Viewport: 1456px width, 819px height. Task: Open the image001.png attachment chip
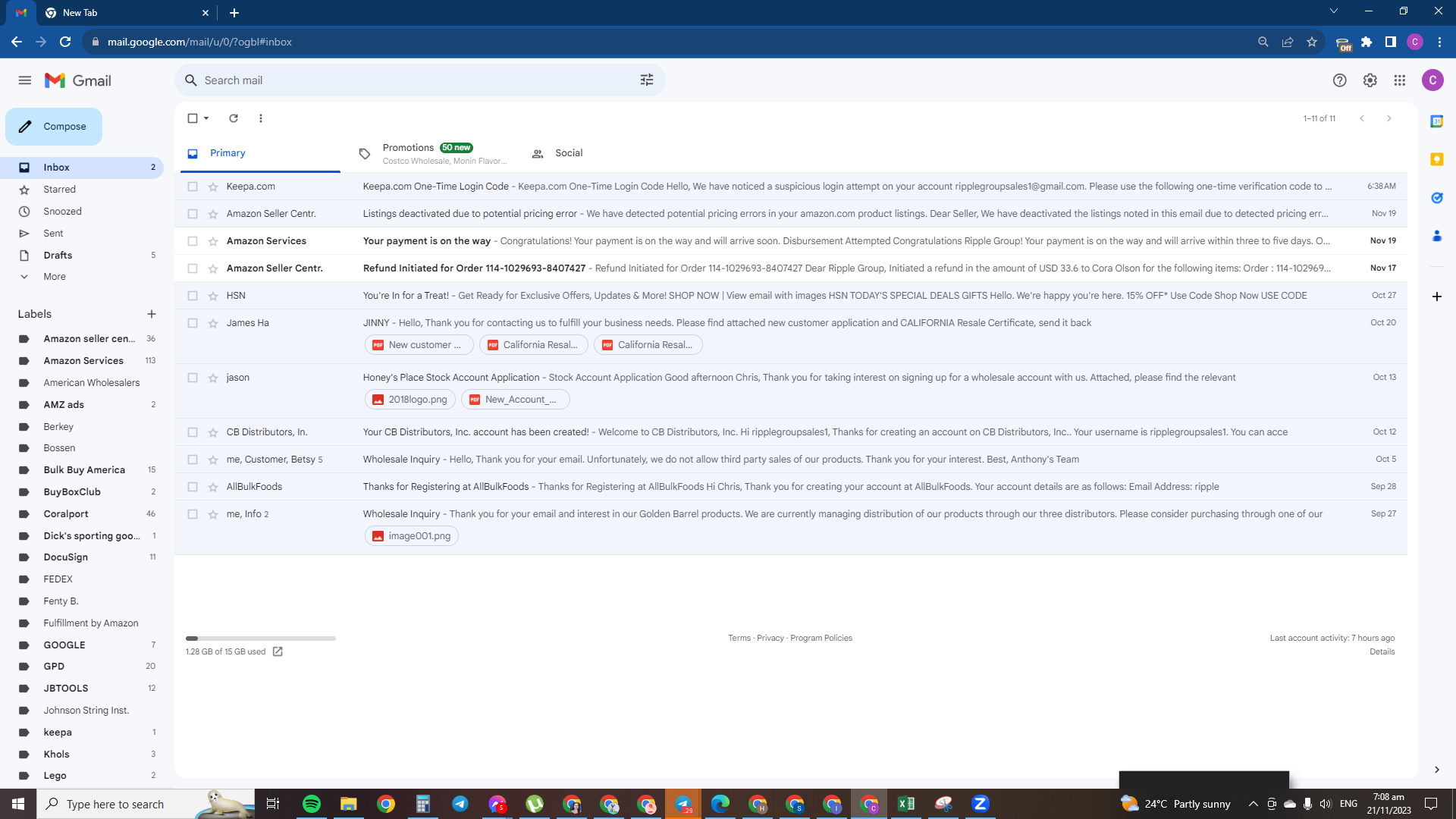(x=412, y=536)
